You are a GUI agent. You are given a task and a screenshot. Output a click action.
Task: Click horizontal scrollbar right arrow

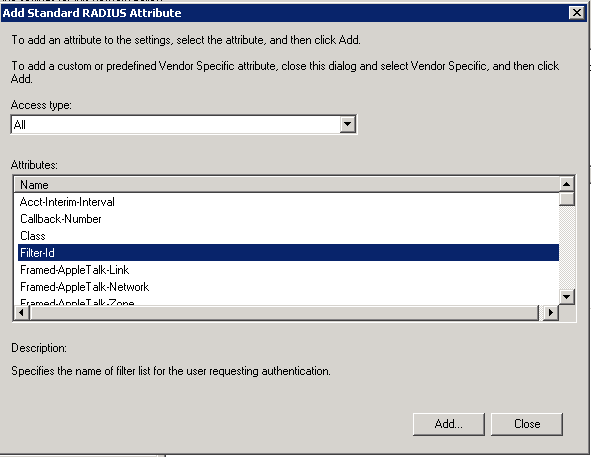pyautogui.click(x=551, y=312)
